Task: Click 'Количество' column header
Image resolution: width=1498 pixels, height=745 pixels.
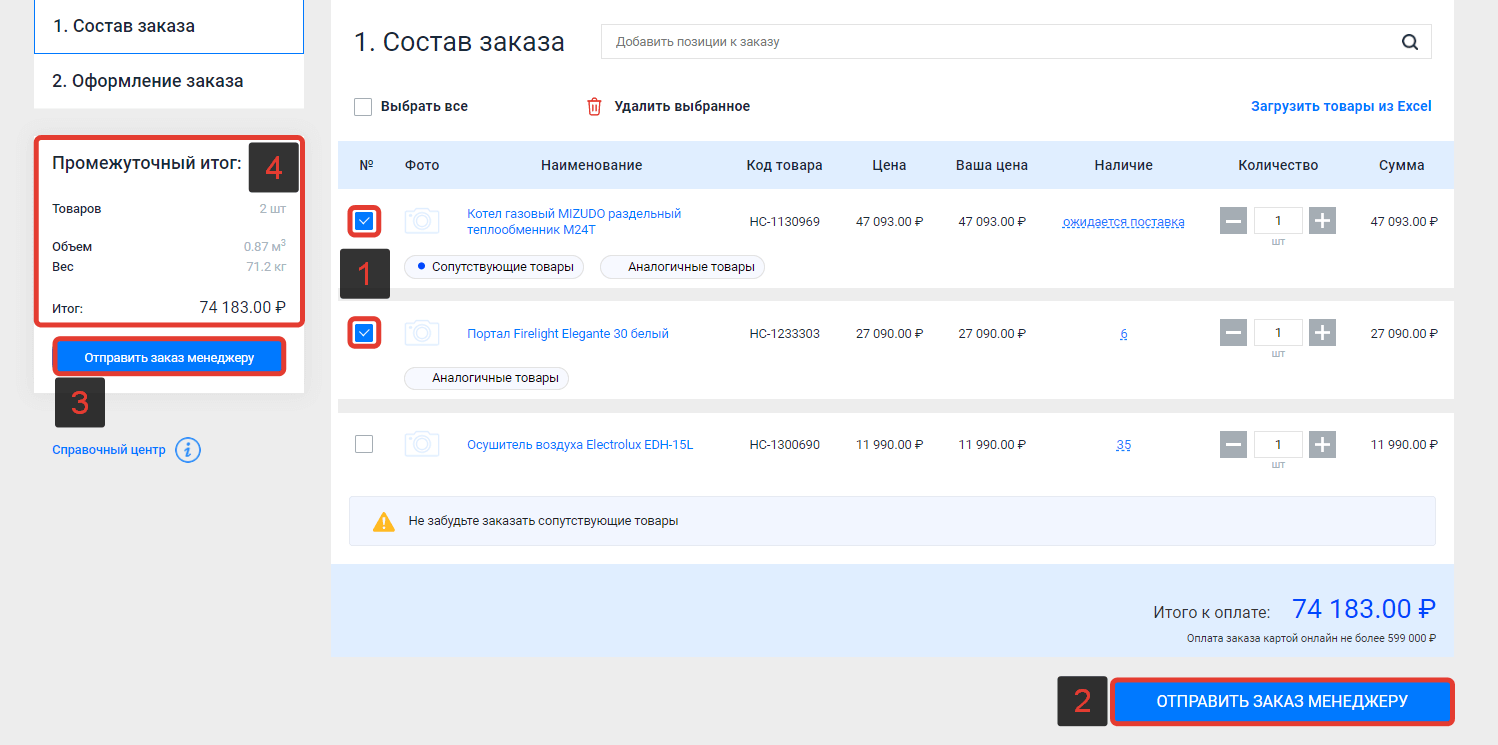Action: tap(1278, 165)
